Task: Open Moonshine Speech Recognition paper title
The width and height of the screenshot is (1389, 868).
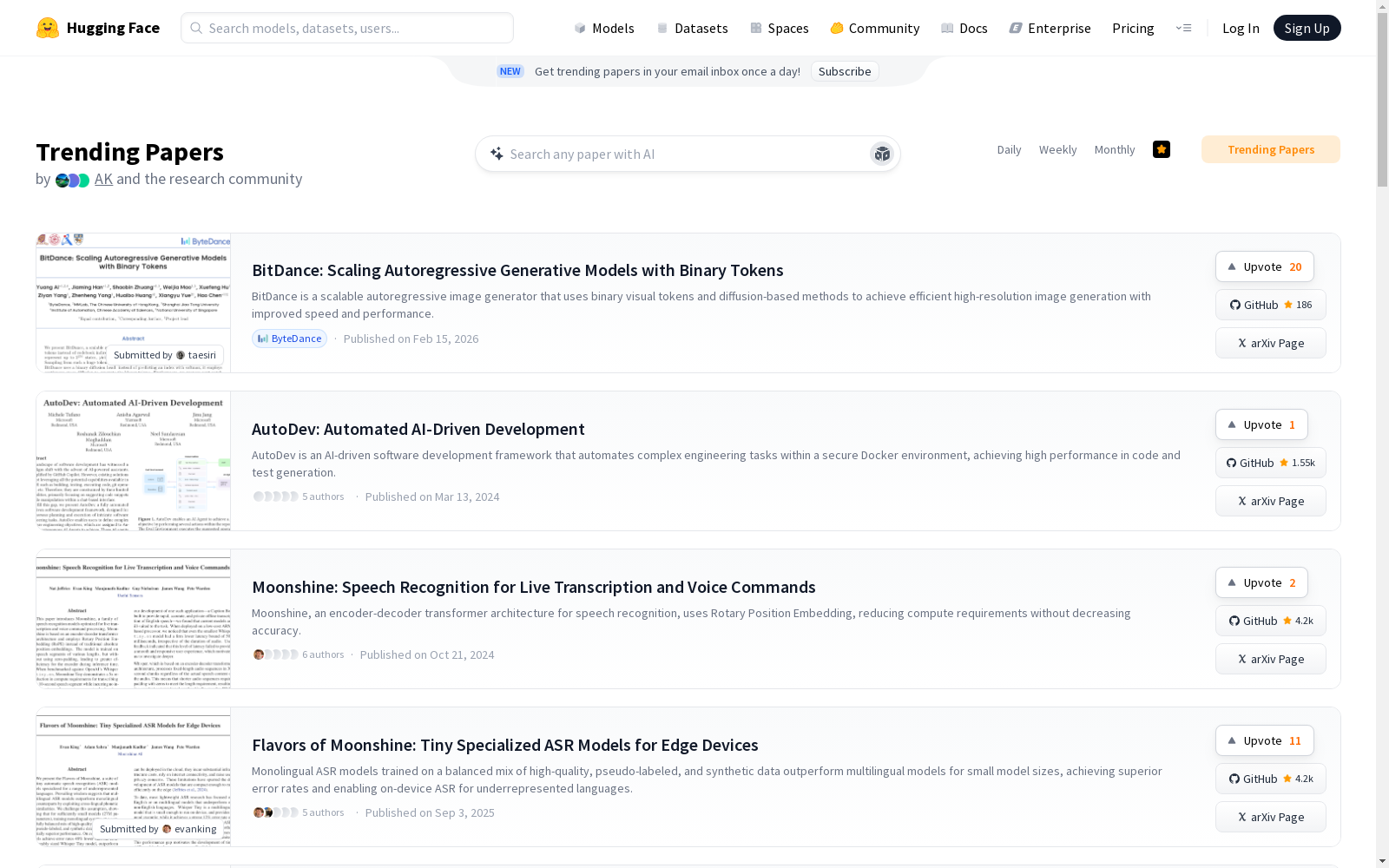Action: click(534, 587)
